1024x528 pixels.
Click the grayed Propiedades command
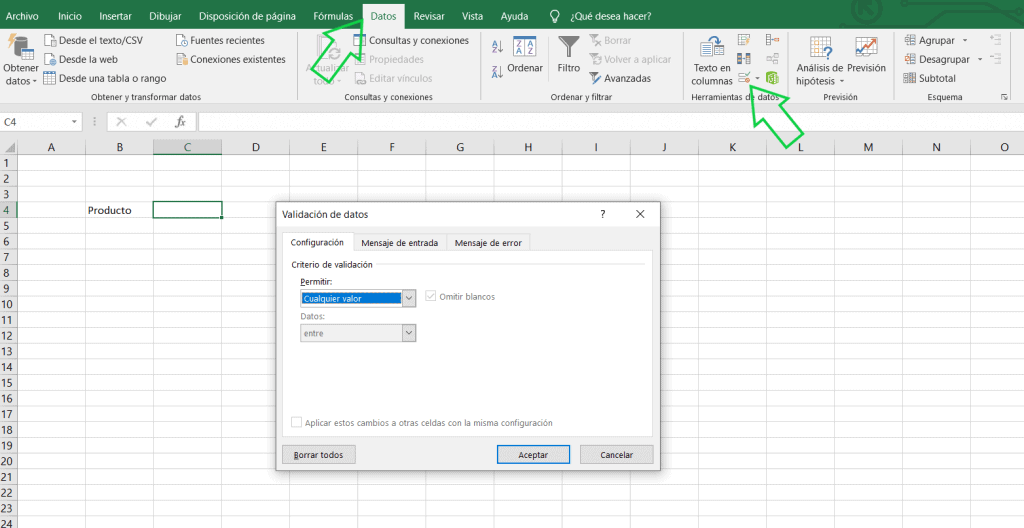point(389,59)
